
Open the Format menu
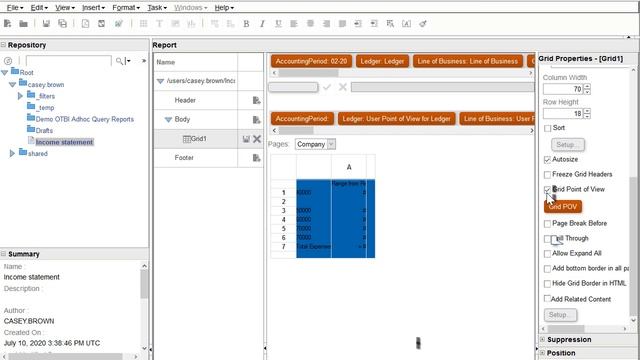point(126,7)
